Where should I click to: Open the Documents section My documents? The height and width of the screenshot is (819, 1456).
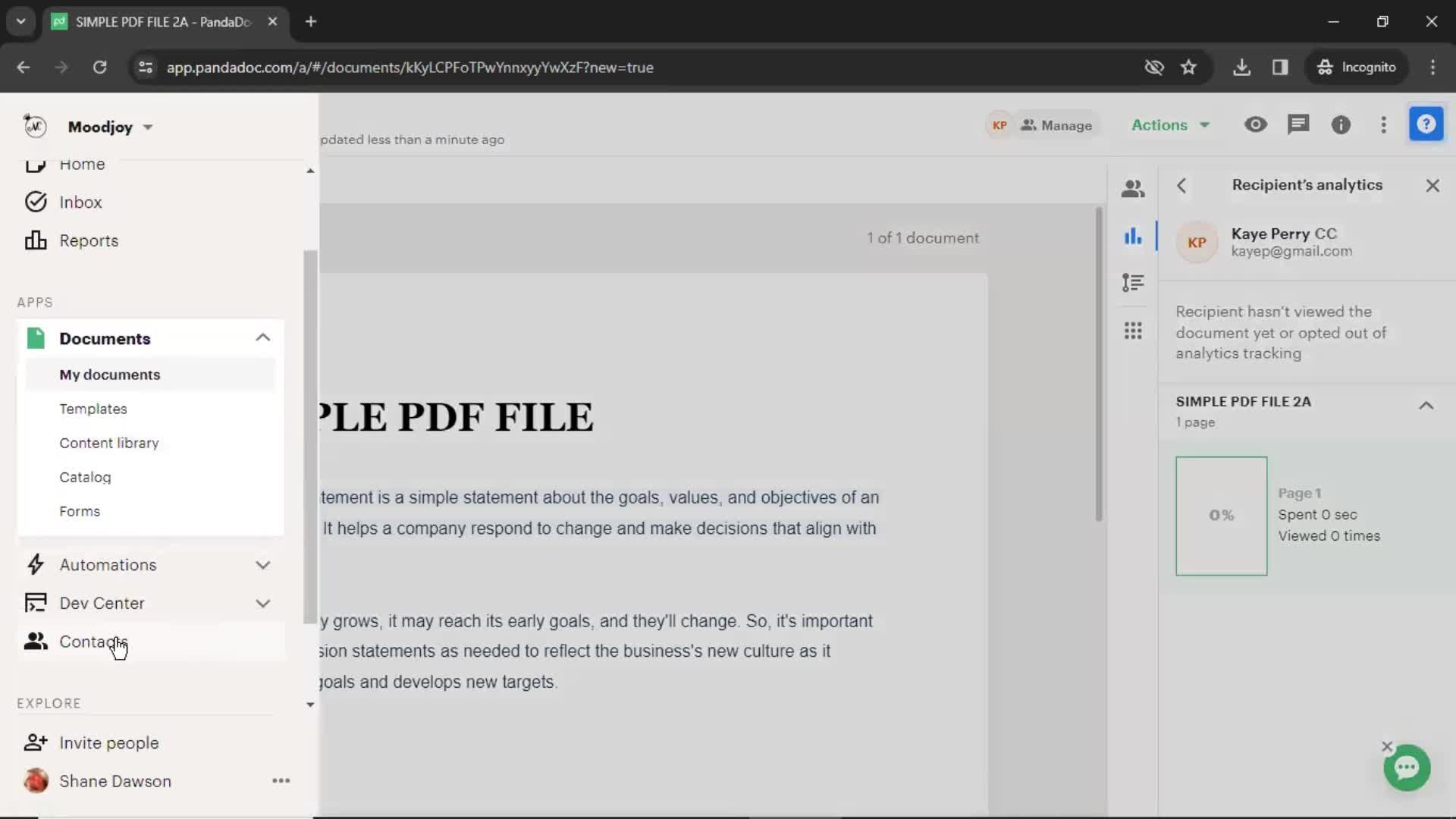pos(110,374)
